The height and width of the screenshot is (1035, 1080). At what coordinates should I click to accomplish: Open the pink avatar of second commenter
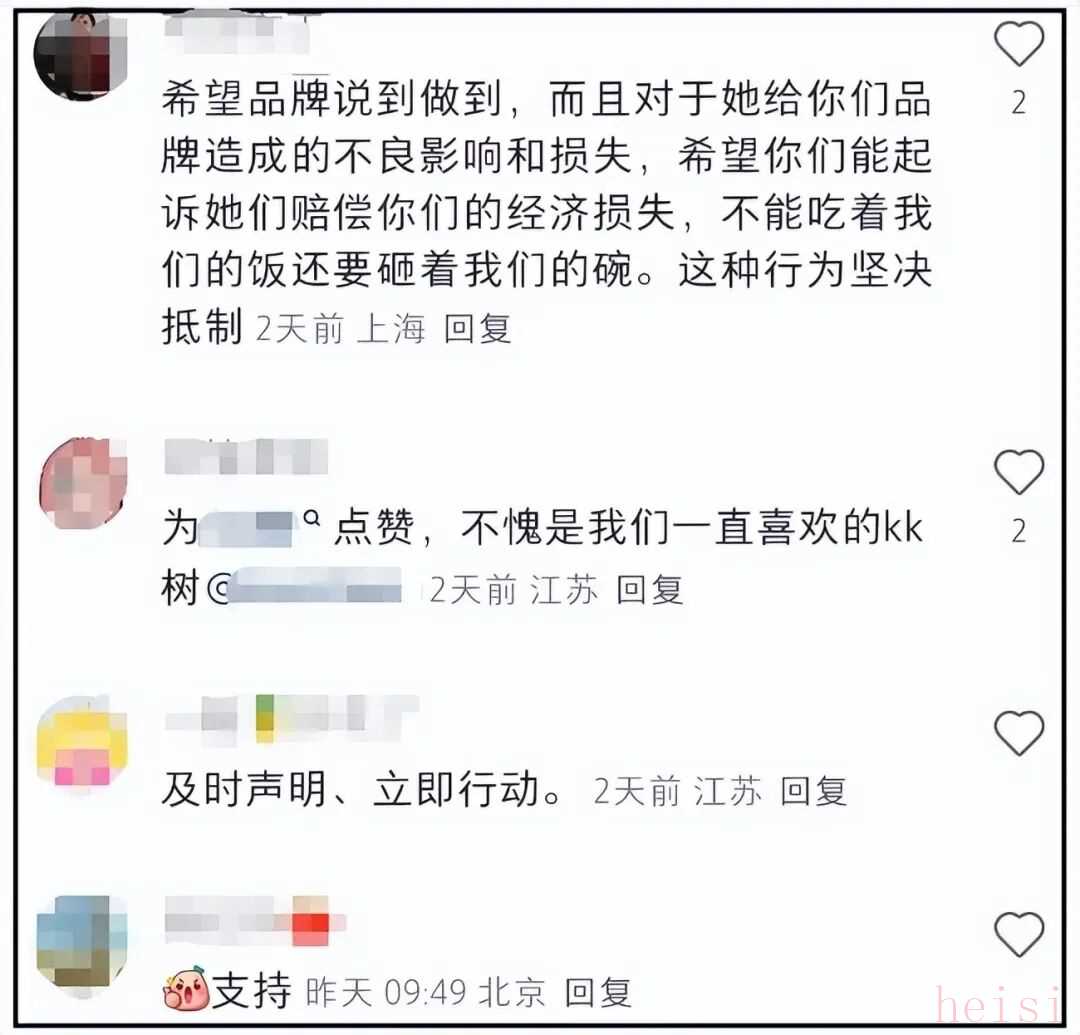(84, 483)
